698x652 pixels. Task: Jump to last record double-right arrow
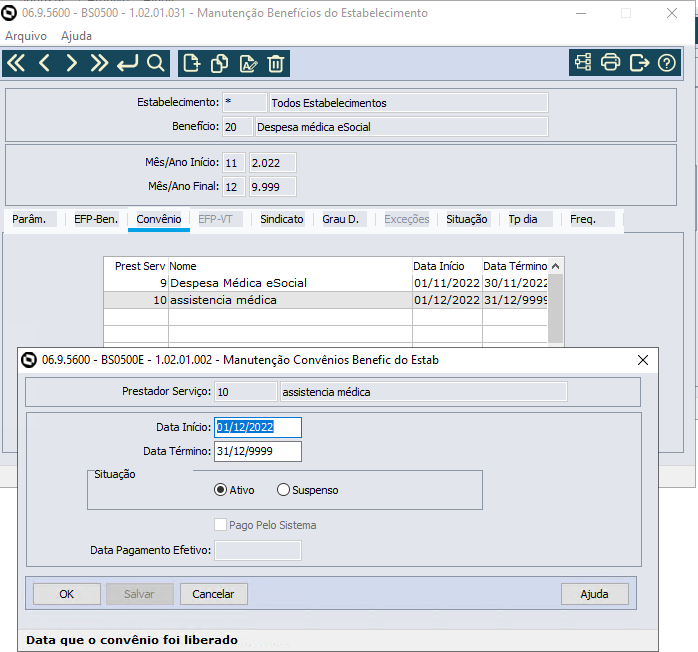99,64
